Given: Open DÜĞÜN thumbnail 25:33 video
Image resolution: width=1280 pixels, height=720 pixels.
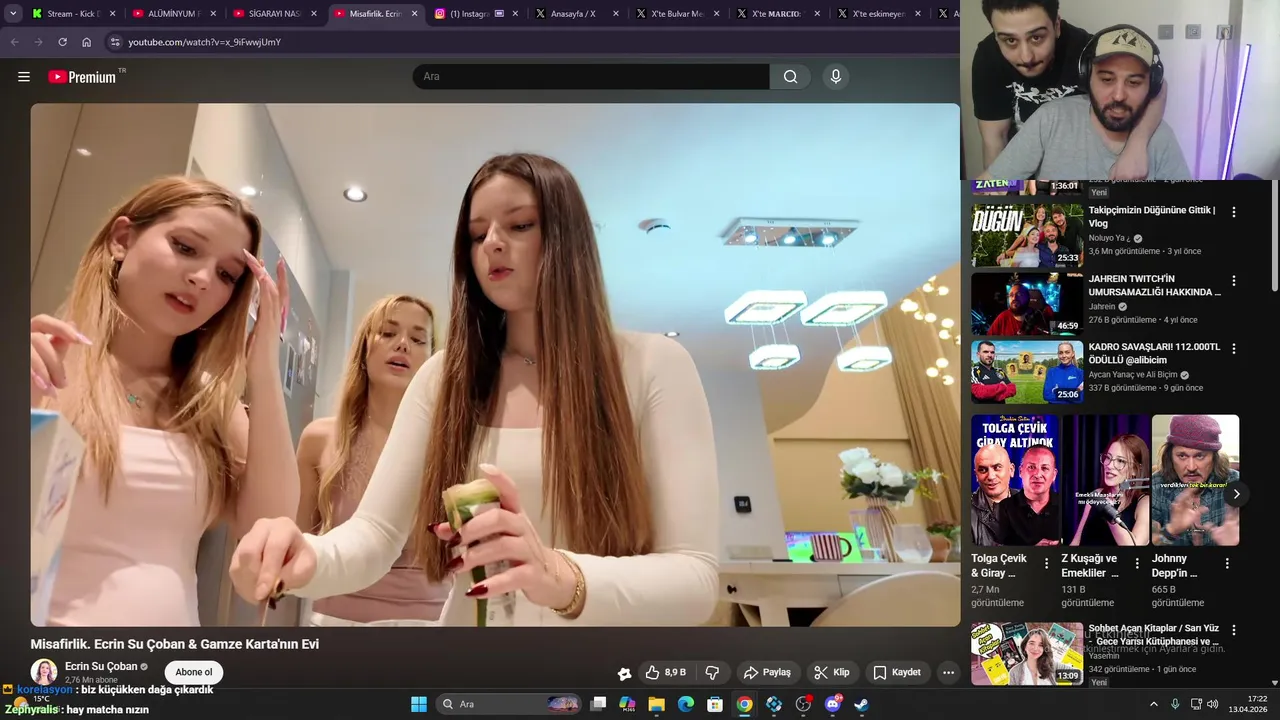Looking at the screenshot, I should click(1027, 236).
